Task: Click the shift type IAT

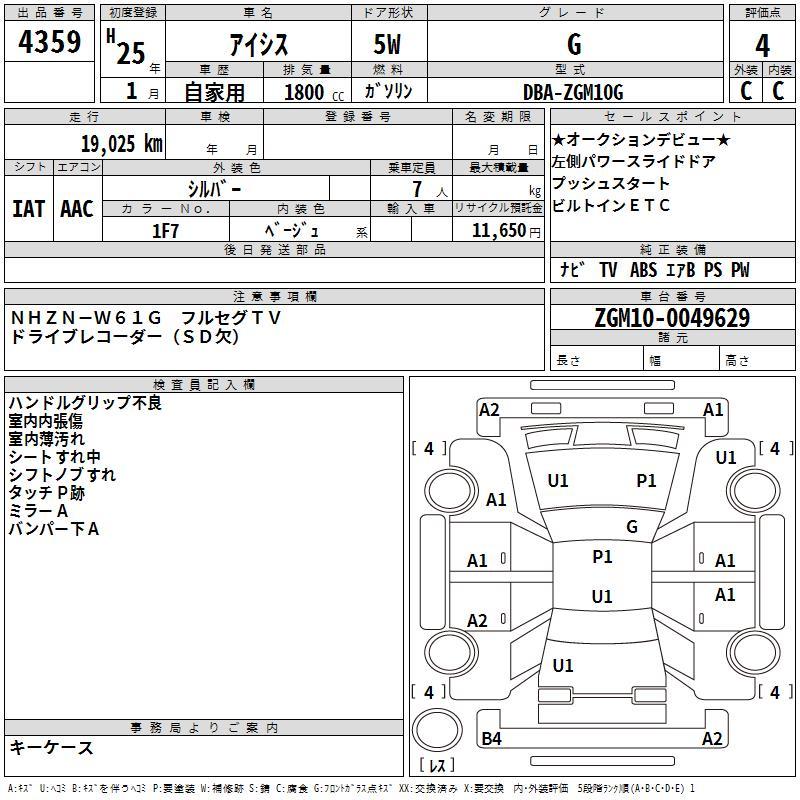Action: [x=29, y=209]
